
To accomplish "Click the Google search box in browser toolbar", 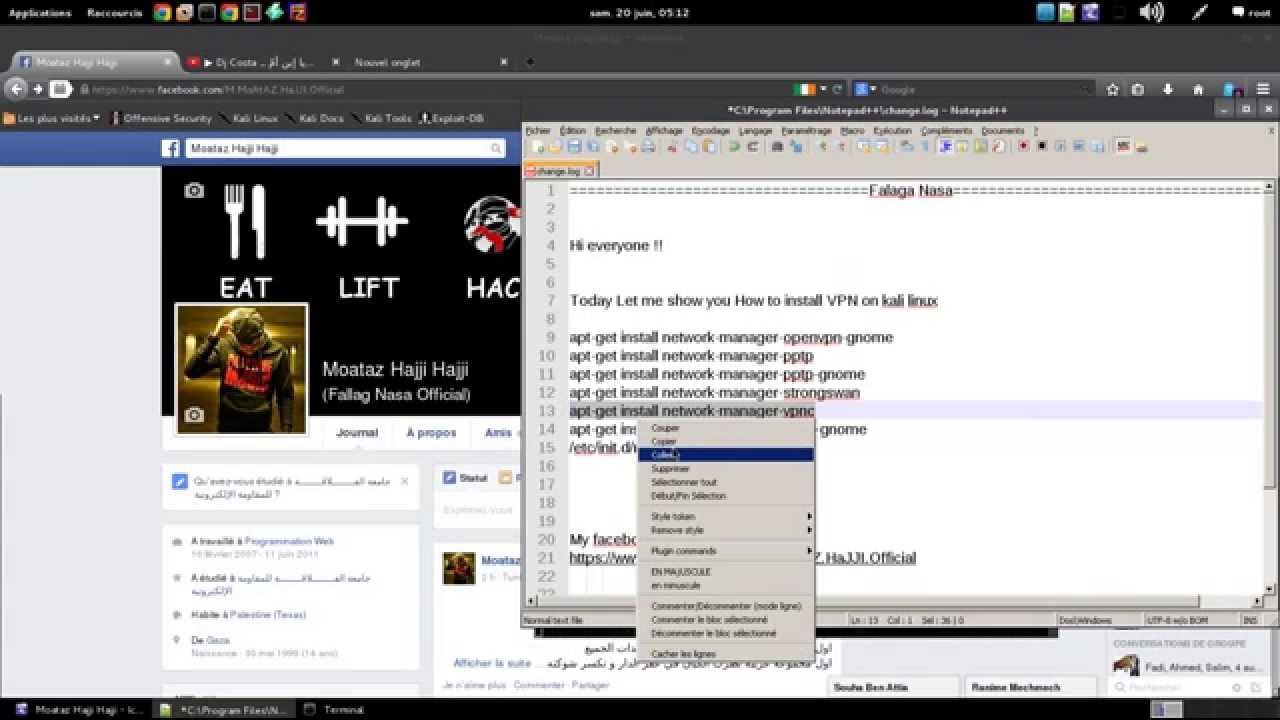I will (x=975, y=89).
